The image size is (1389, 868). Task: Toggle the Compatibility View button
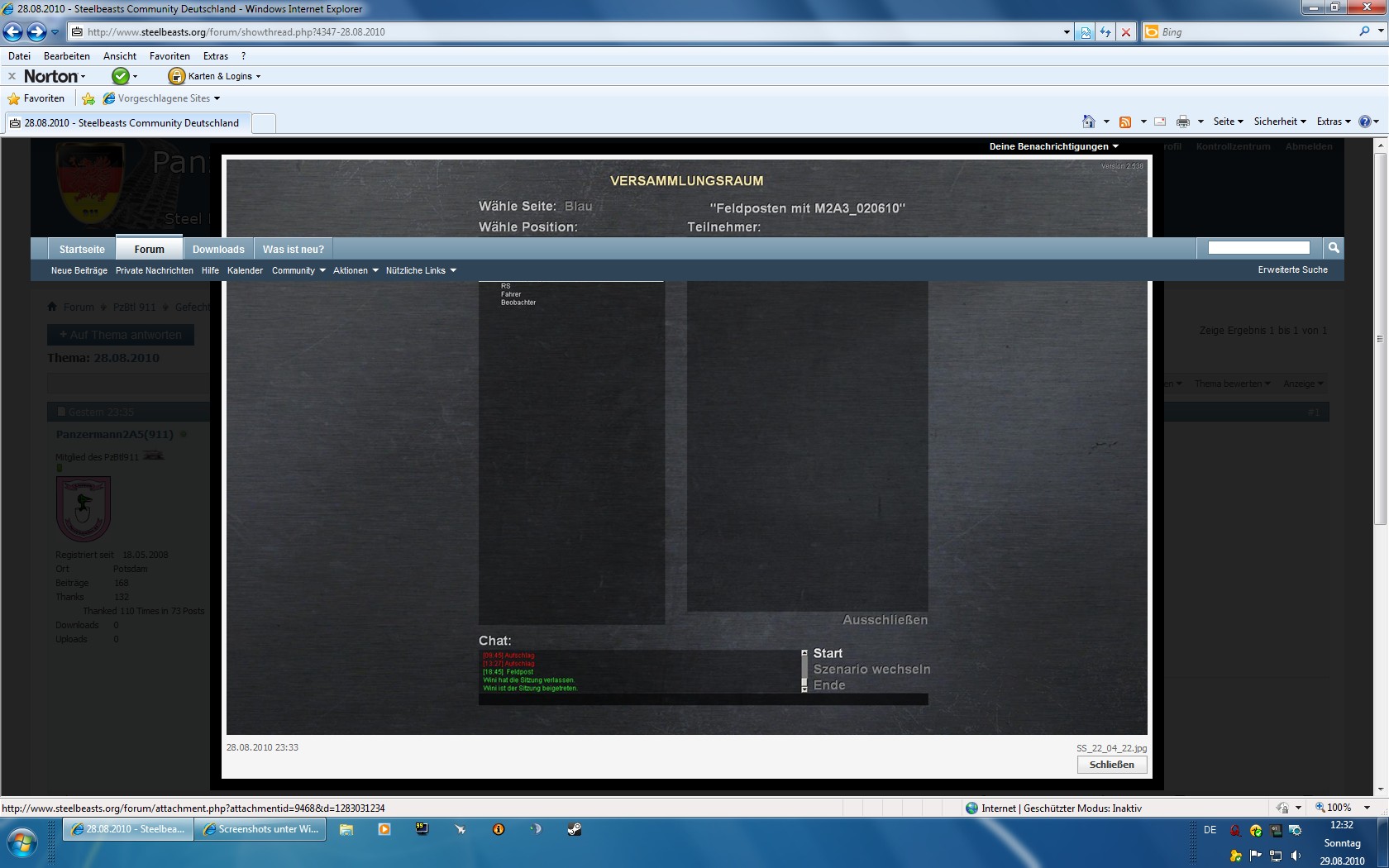1086,32
